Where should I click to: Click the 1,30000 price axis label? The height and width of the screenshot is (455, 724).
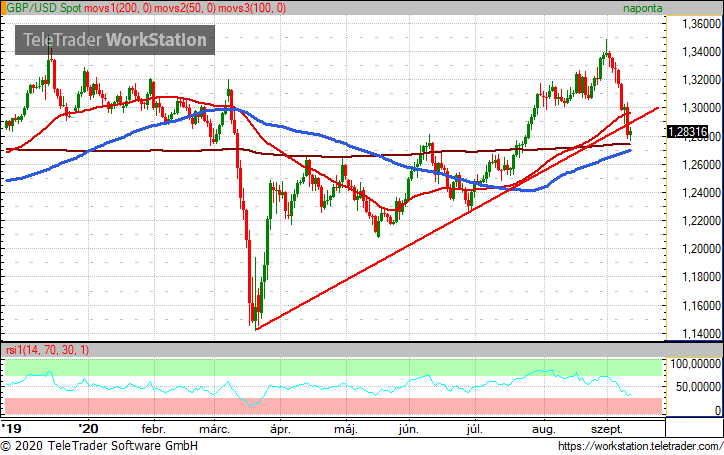pos(701,108)
